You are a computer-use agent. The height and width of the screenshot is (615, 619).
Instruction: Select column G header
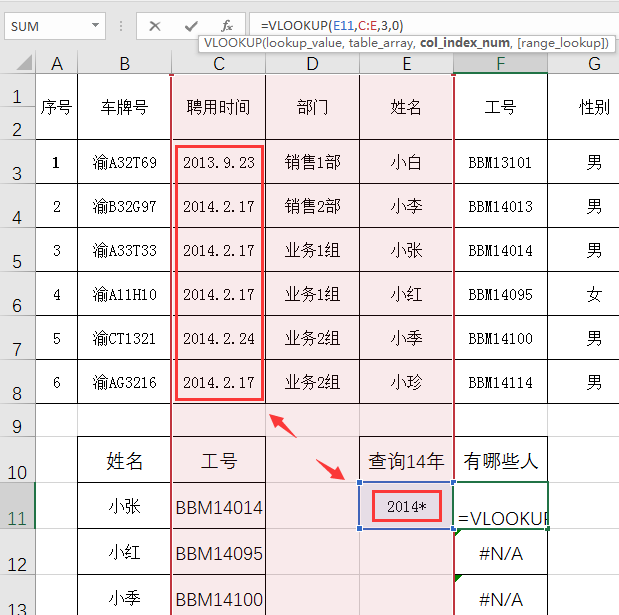click(583, 64)
